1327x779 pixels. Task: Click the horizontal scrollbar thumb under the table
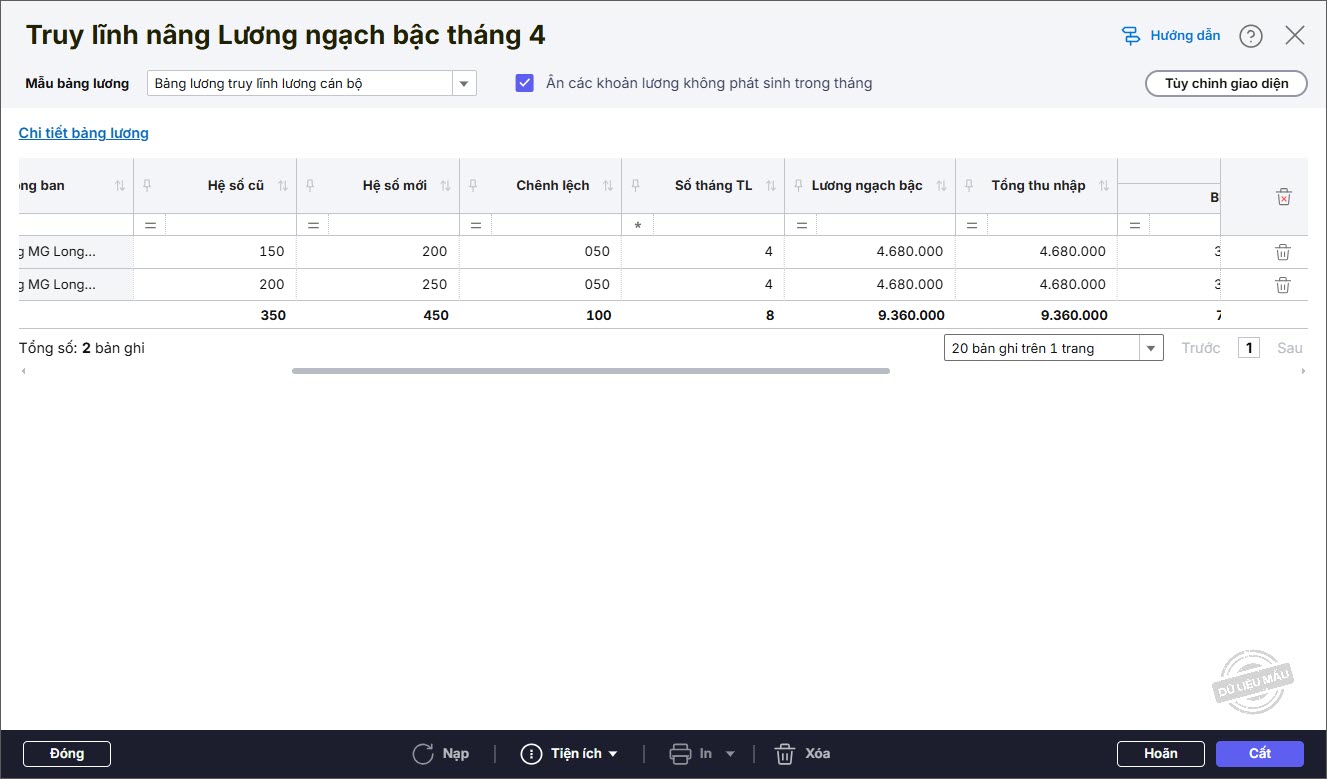click(591, 371)
